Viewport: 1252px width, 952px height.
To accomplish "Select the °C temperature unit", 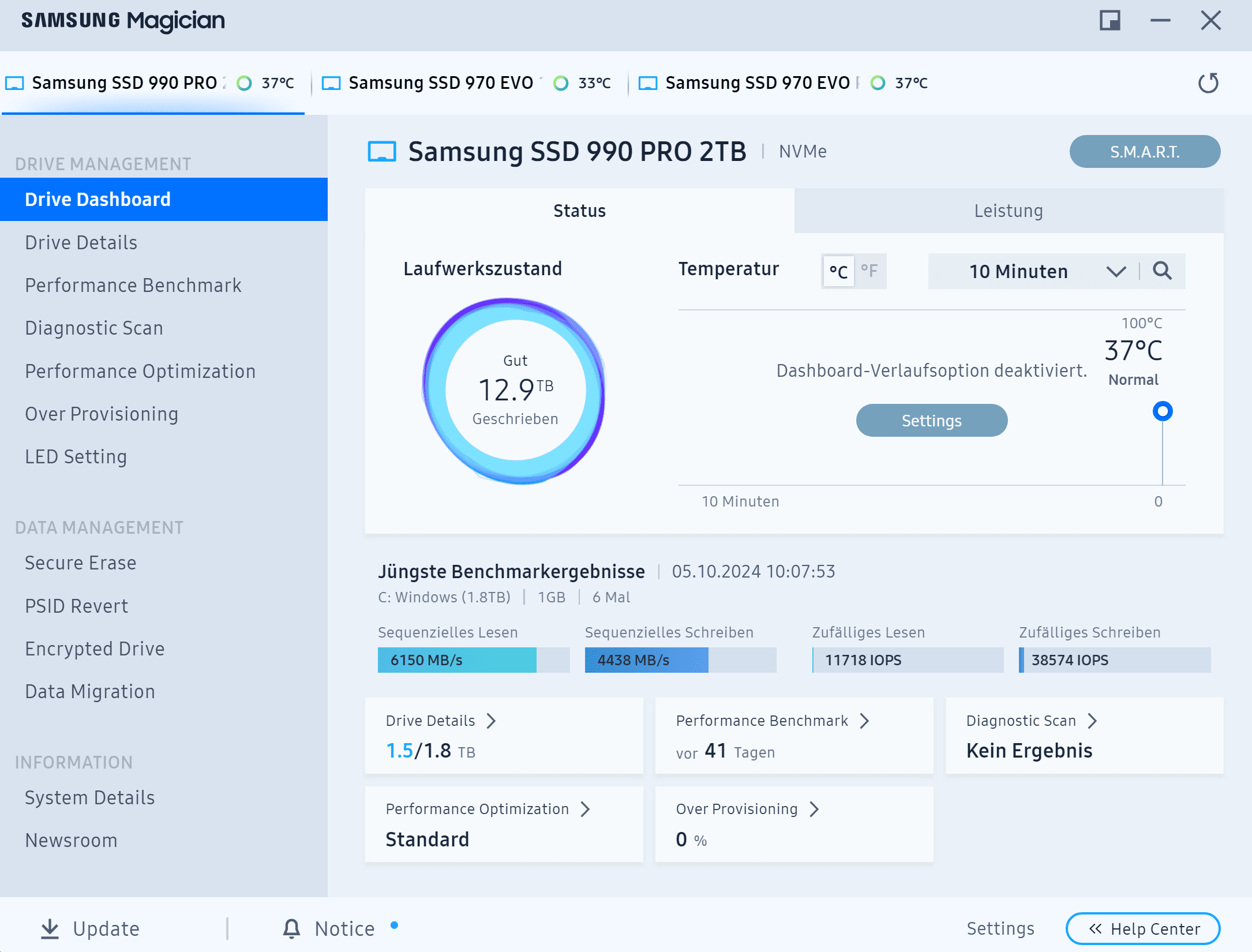I will (838, 271).
